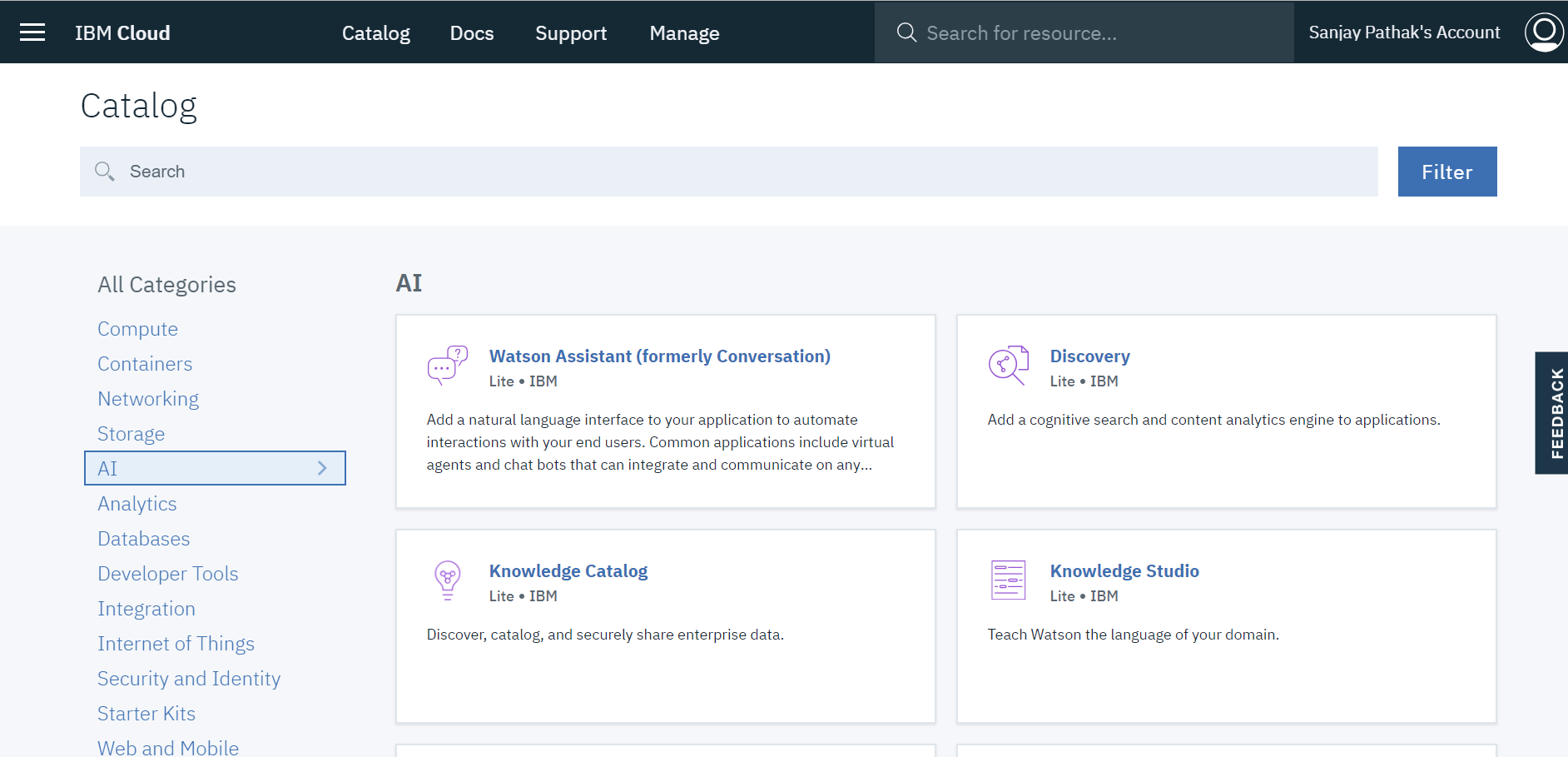Screen dimensions: 1568x757
Task: Open the Support menu item
Action: [x=571, y=33]
